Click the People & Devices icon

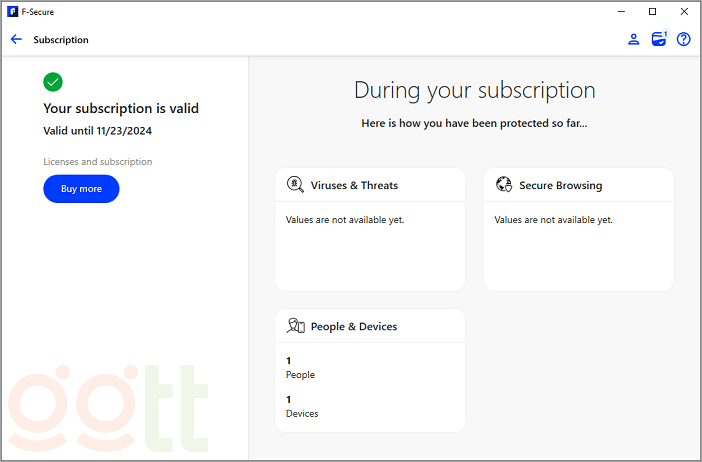click(x=295, y=326)
